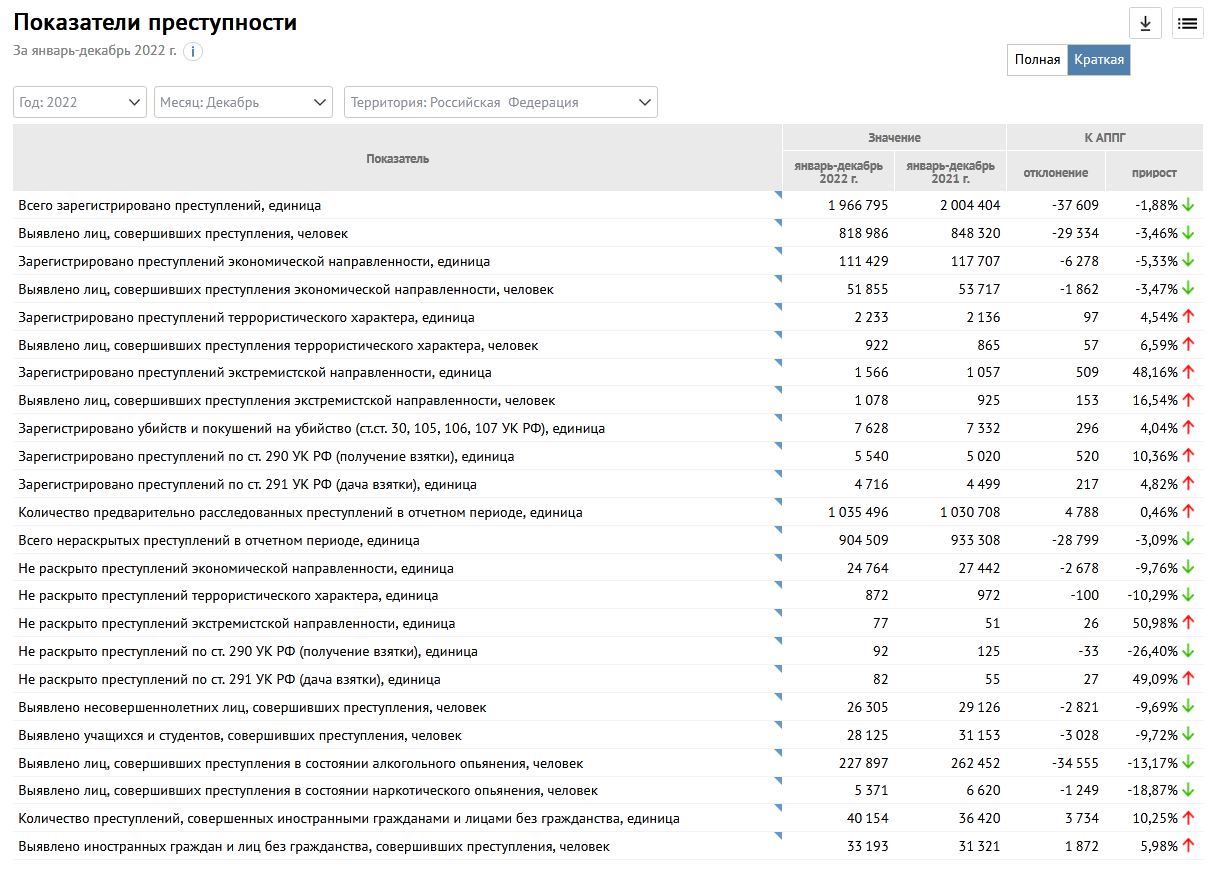Open the Месяц: Декабрь dropdown
Screen dimensions: 1218x869
244,102
